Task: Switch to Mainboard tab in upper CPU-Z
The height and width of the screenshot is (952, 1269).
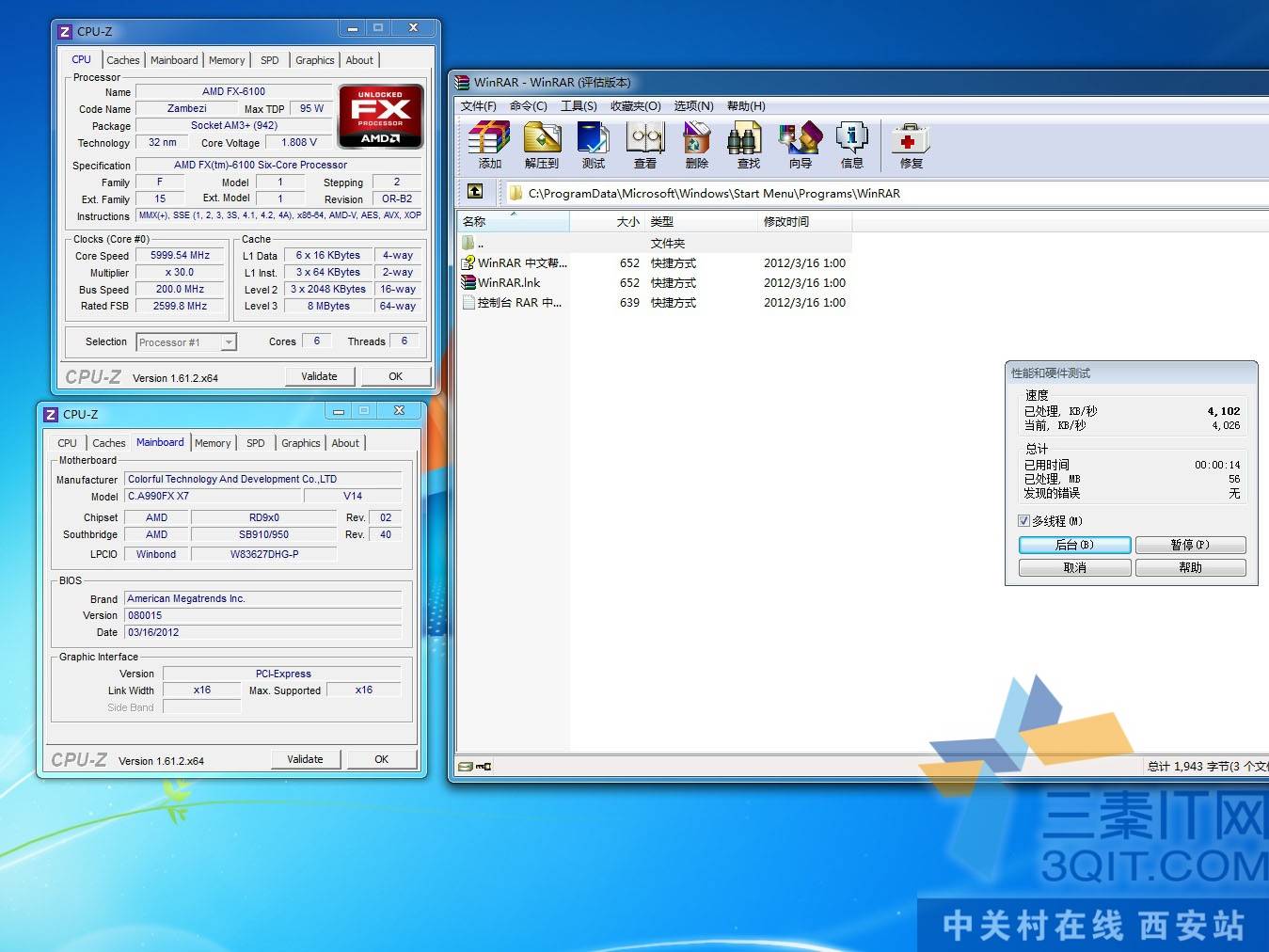Action: pos(174,60)
